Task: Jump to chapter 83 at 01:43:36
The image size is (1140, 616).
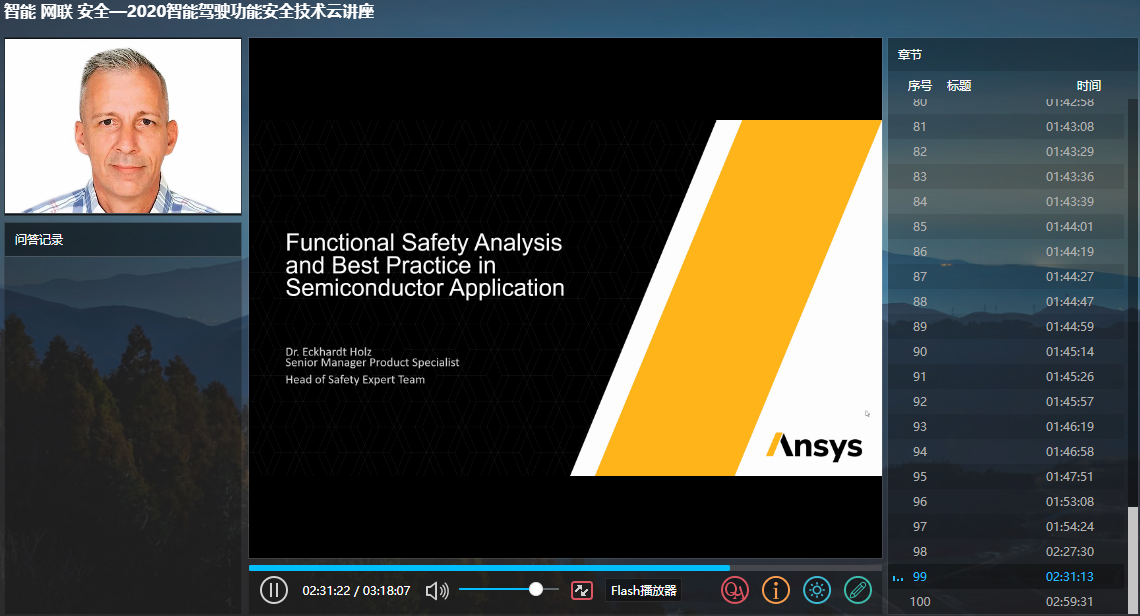Action: coord(1007,177)
